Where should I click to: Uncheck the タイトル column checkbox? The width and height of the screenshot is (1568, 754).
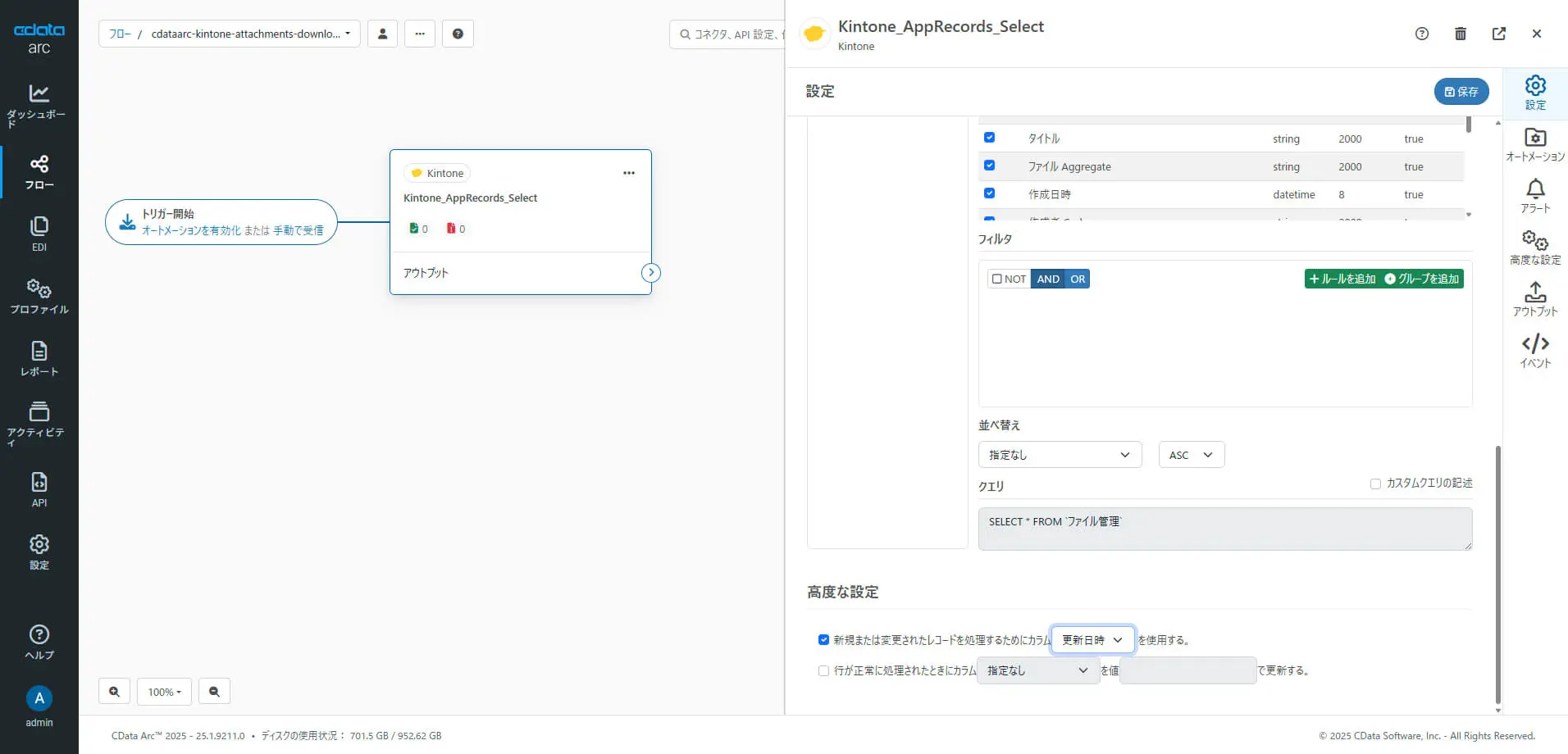point(989,138)
